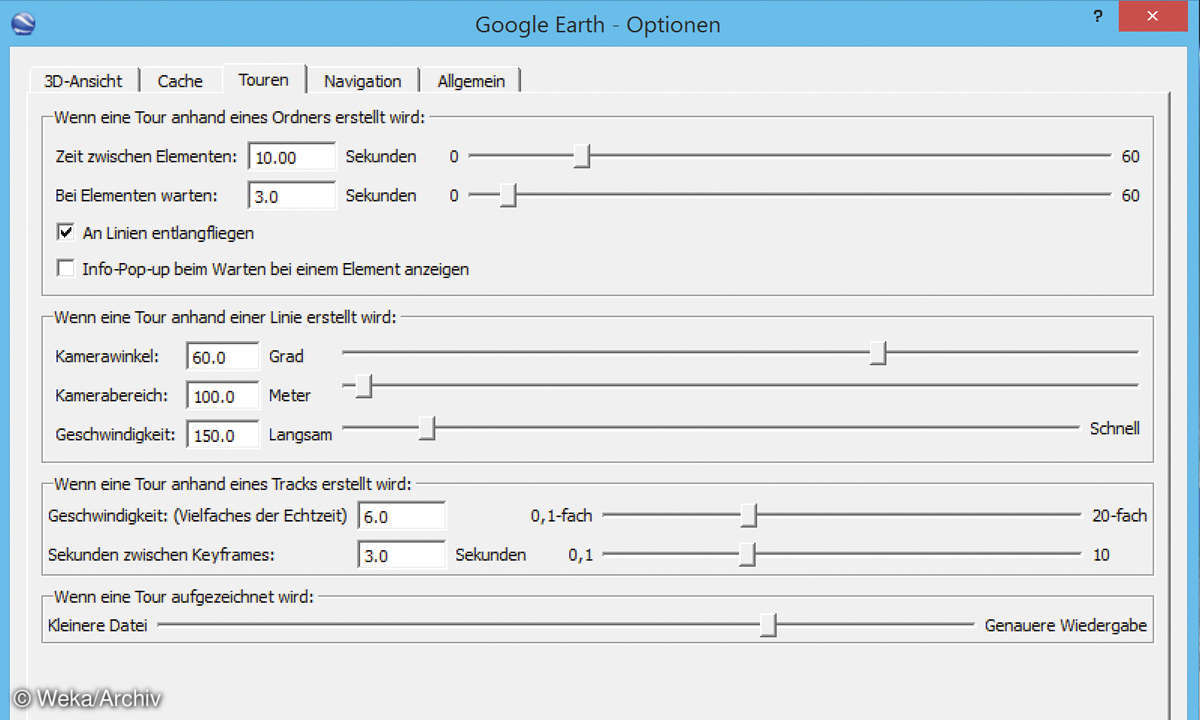Image resolution: width=1200 pixels, height=720 pixels.
Task: Click the Zeit zwischen Elementen input field
Action: (x=291, y=157)
